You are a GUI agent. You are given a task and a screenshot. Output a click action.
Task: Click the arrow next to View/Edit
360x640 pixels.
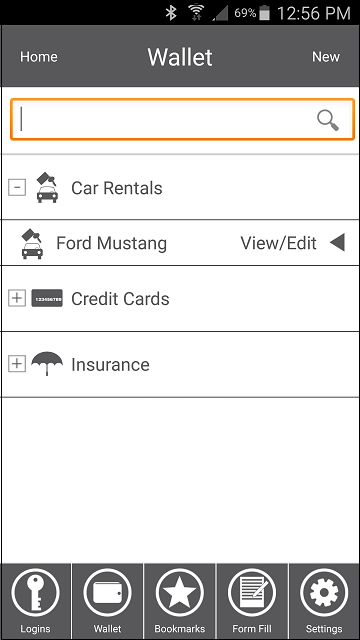[x=338, y=243]
